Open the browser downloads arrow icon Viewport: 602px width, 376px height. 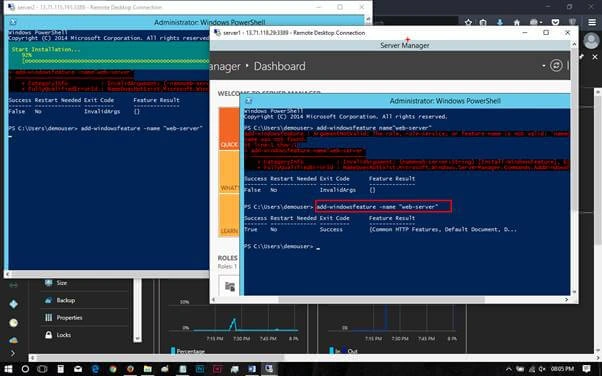point(499,22)
